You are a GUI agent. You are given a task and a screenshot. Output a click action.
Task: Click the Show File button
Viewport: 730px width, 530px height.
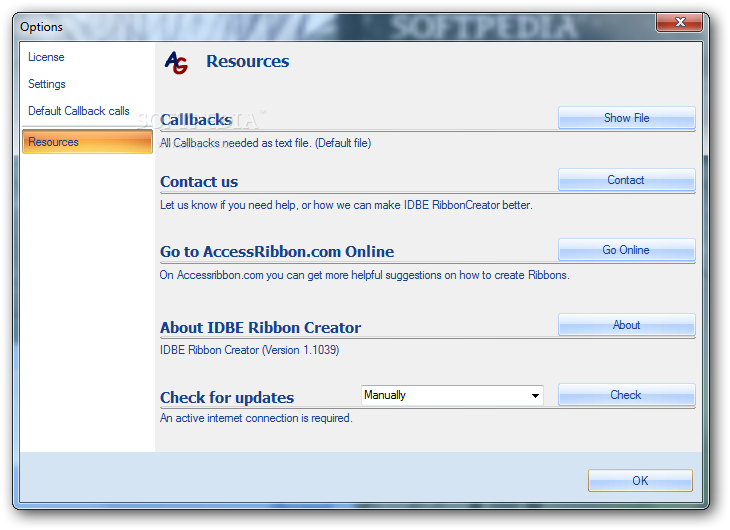(x=627, y=118)
